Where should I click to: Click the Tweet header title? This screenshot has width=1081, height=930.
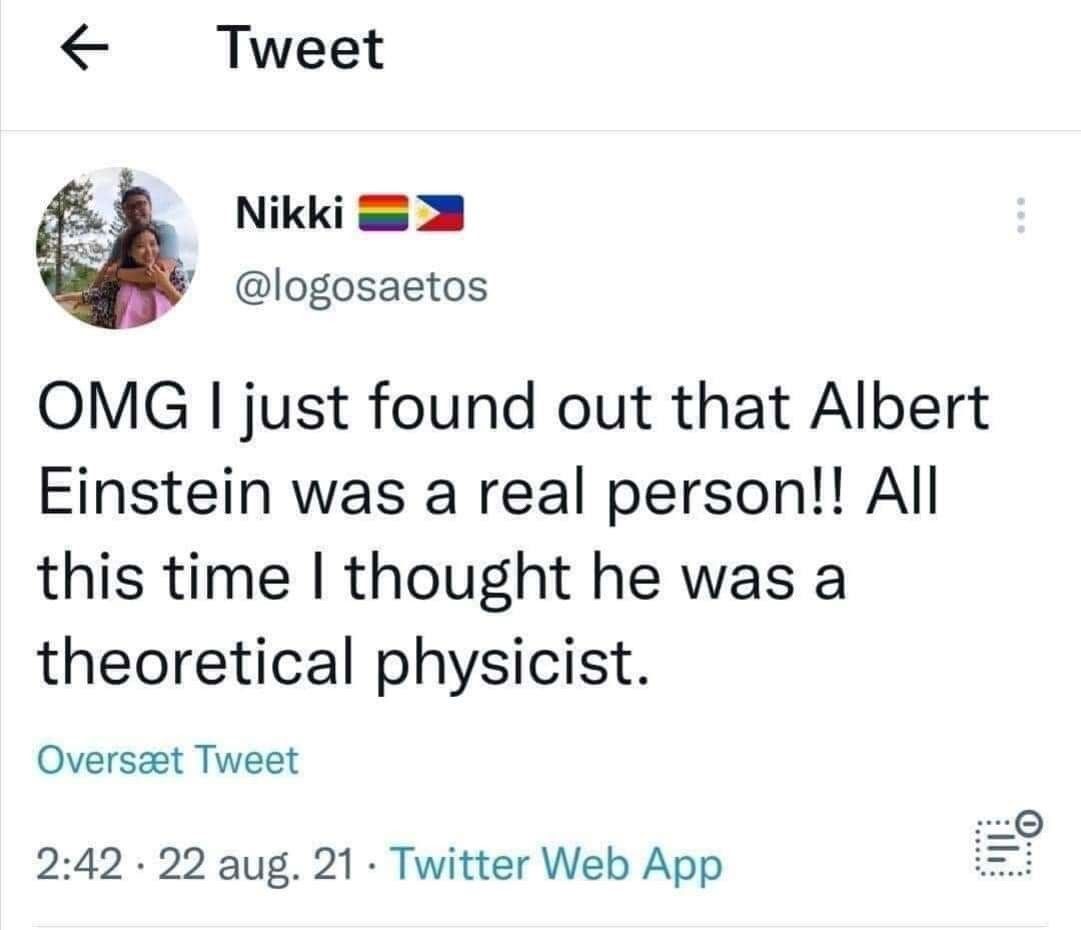click(302, 49)
